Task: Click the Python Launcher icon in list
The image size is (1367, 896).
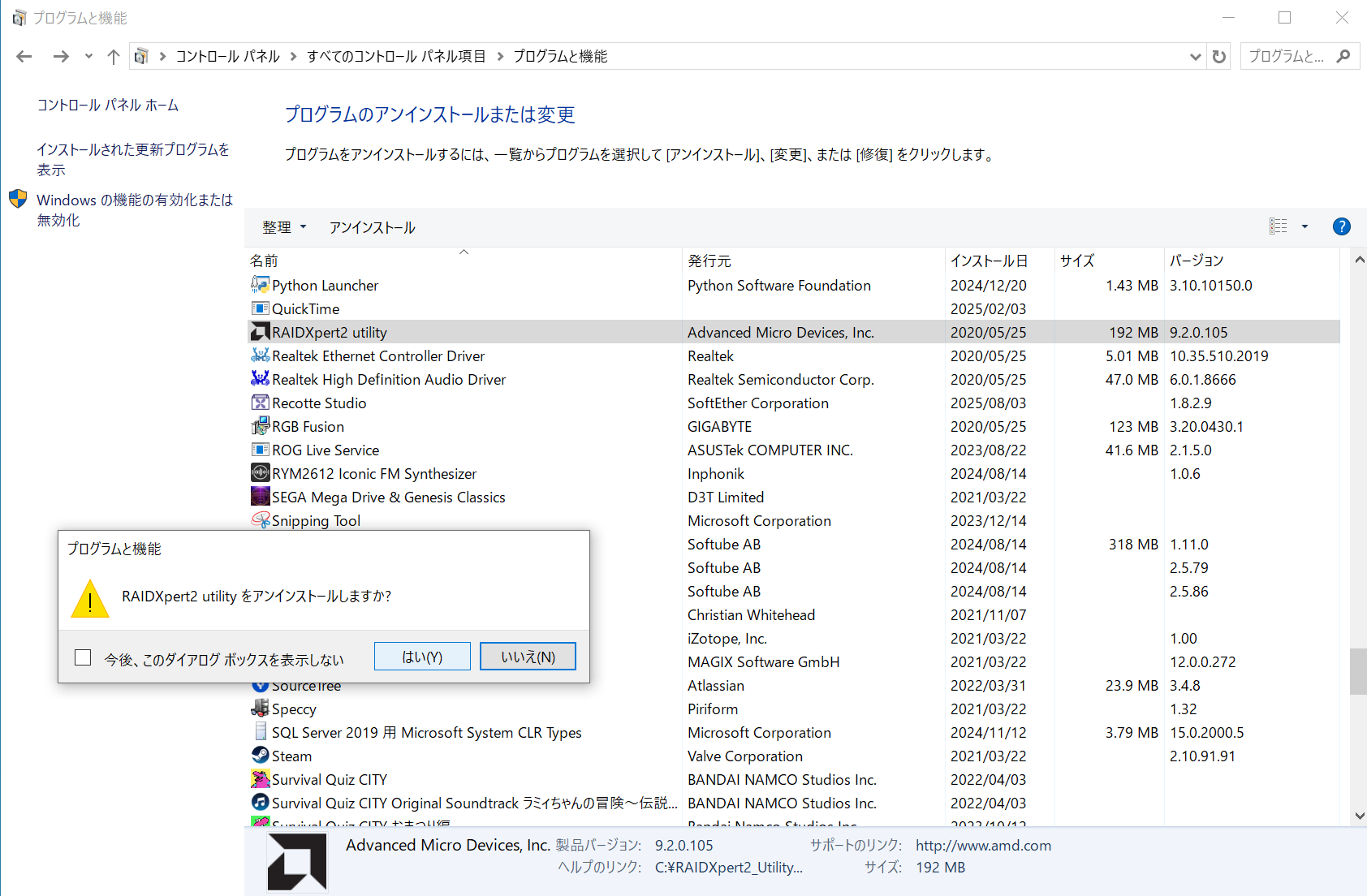Action: (260, 285)
